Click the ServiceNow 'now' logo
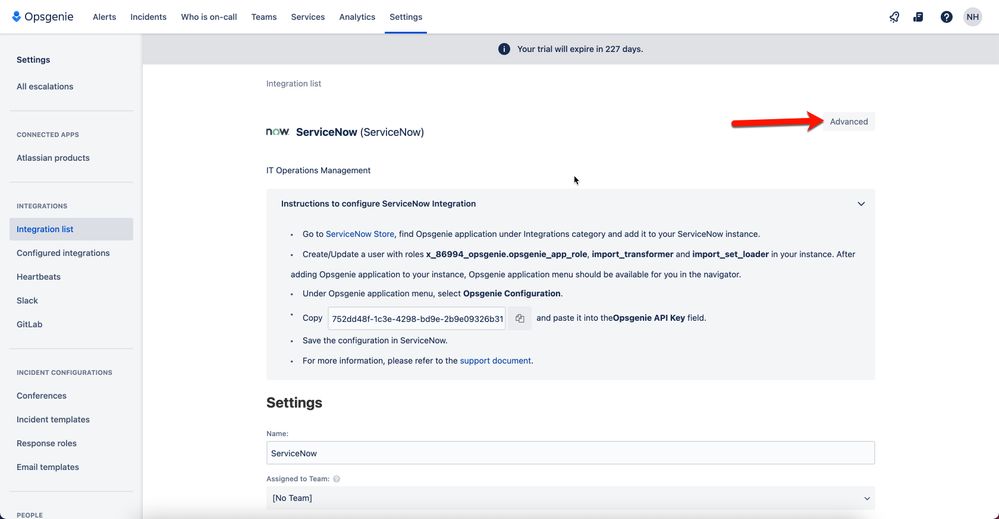Image resolution: width=999 pixels, height=519 pixels. [x=277, y=132]
